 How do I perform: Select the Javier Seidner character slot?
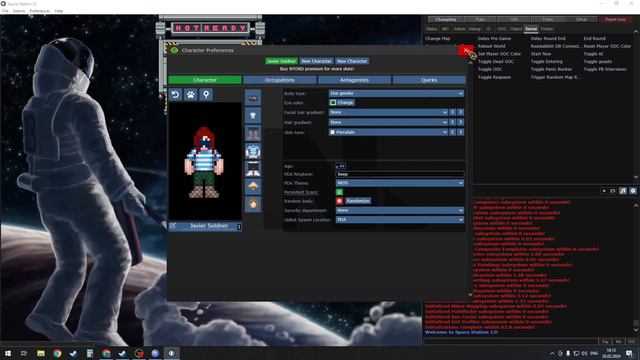pyautogui.click(x=281, y=61)
